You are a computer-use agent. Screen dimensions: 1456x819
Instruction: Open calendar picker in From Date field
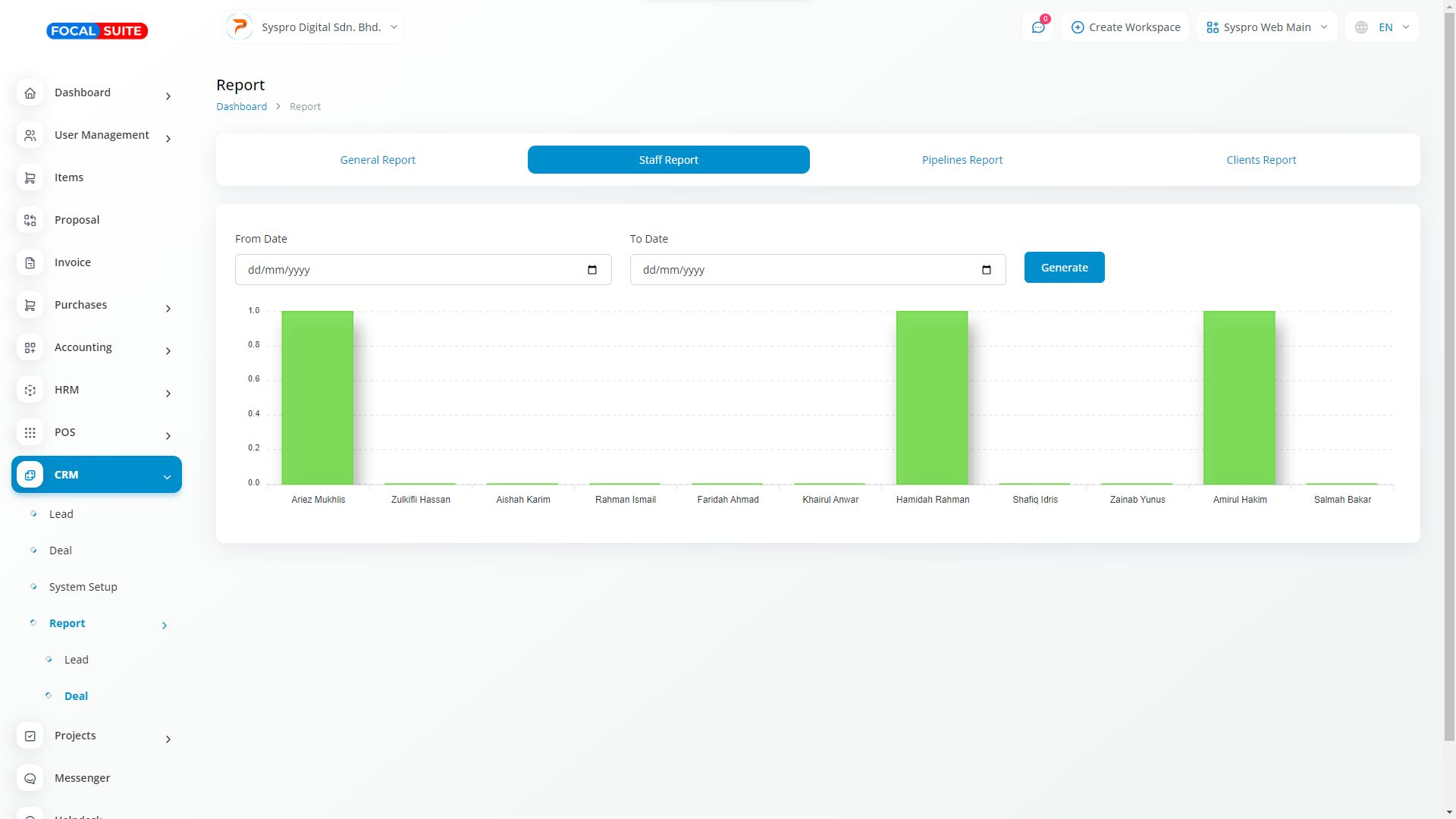pos(592,270)
